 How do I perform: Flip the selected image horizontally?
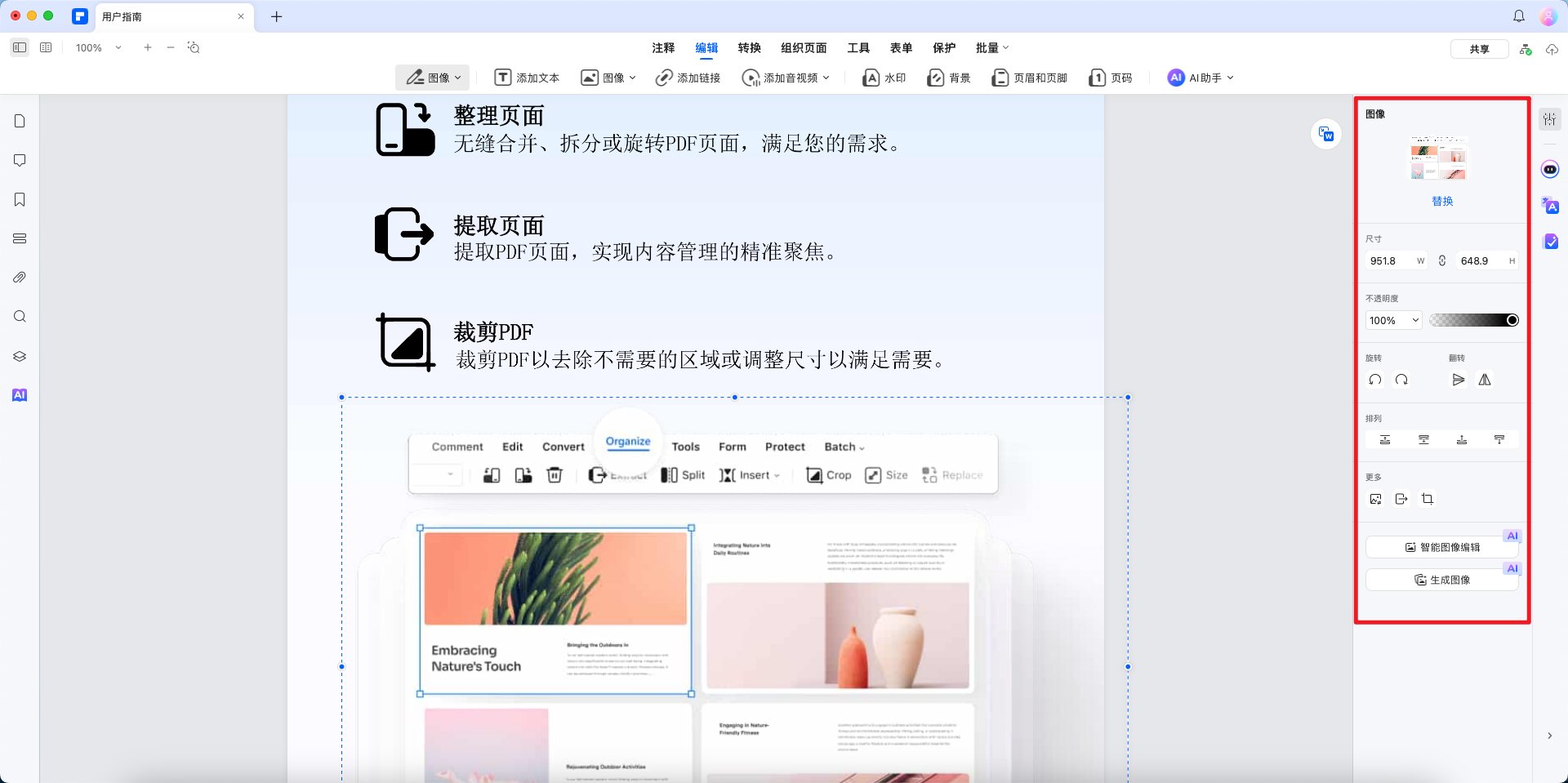coord(1459,380)
